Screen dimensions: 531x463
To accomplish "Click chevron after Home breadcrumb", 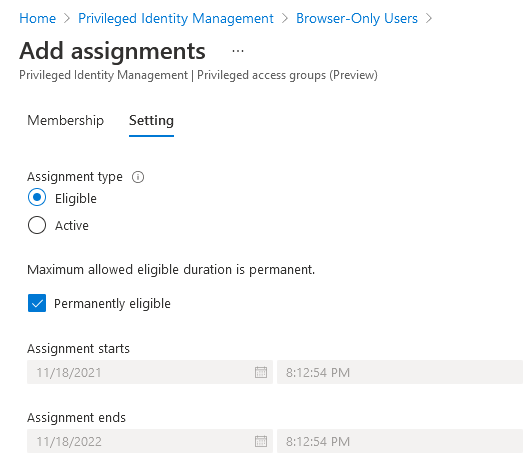I will [67, 18].
